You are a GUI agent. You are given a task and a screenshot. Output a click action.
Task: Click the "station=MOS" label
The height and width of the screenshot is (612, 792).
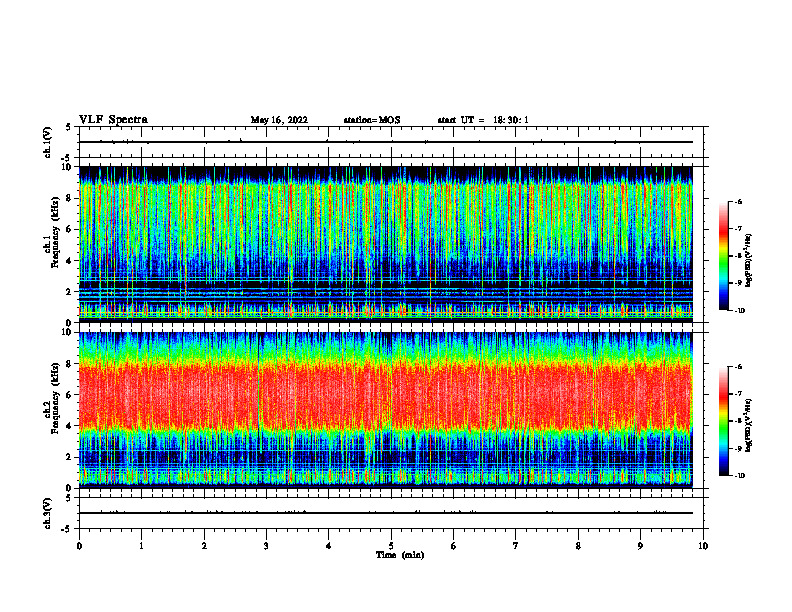click(372, 120)
